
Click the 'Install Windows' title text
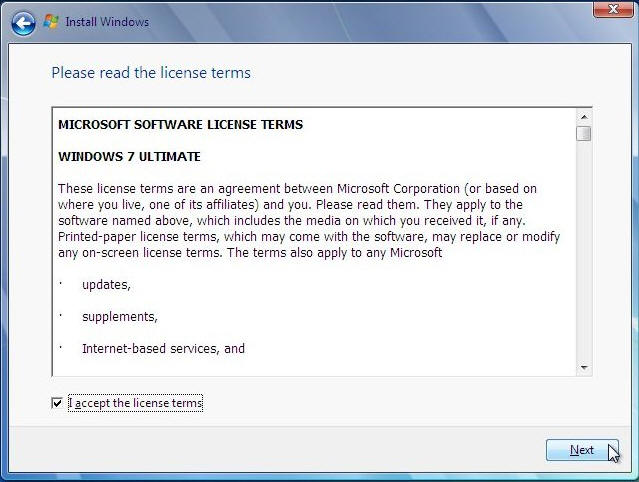tap(107, 22)
